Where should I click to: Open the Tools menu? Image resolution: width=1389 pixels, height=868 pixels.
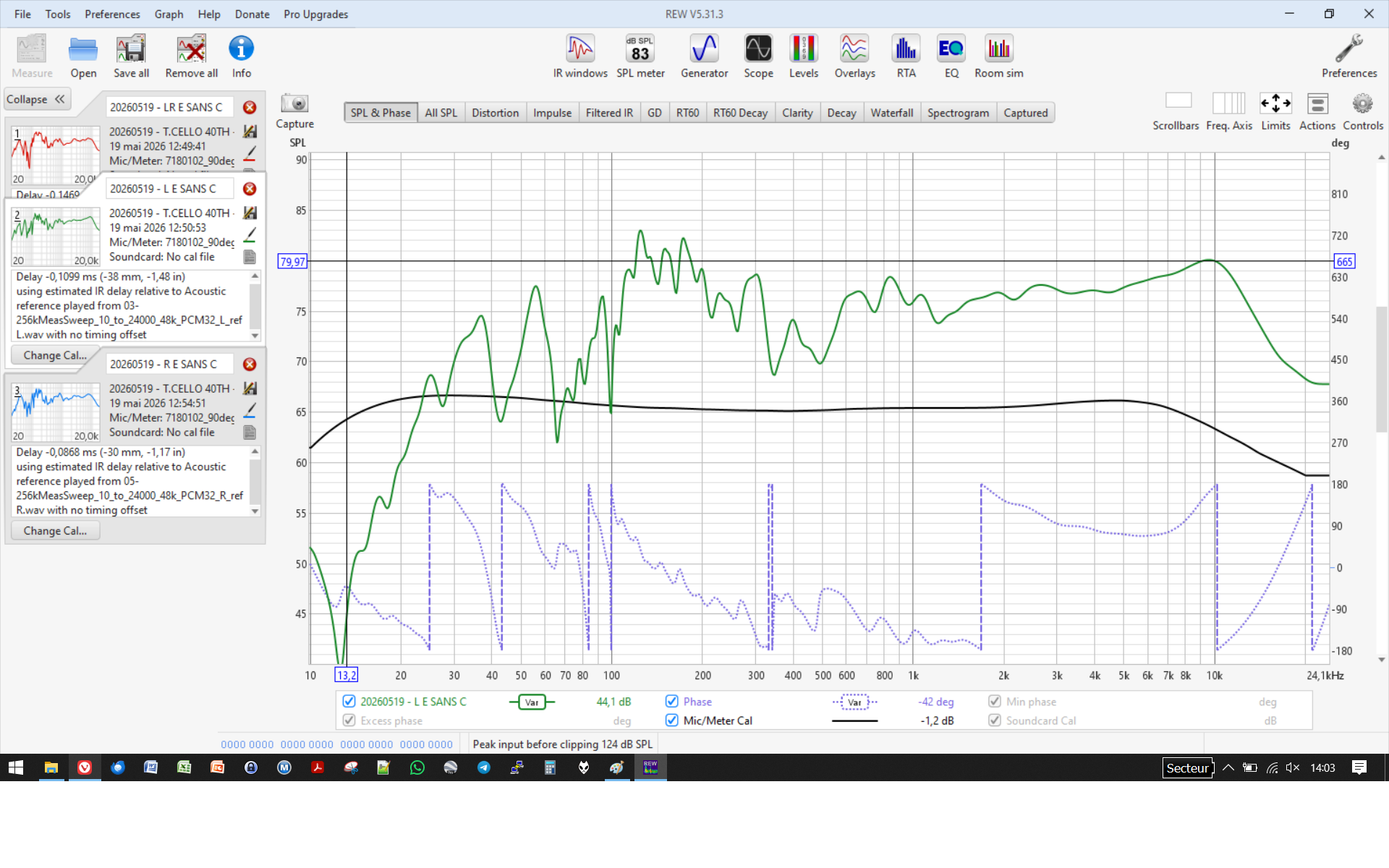coord(58,14)
